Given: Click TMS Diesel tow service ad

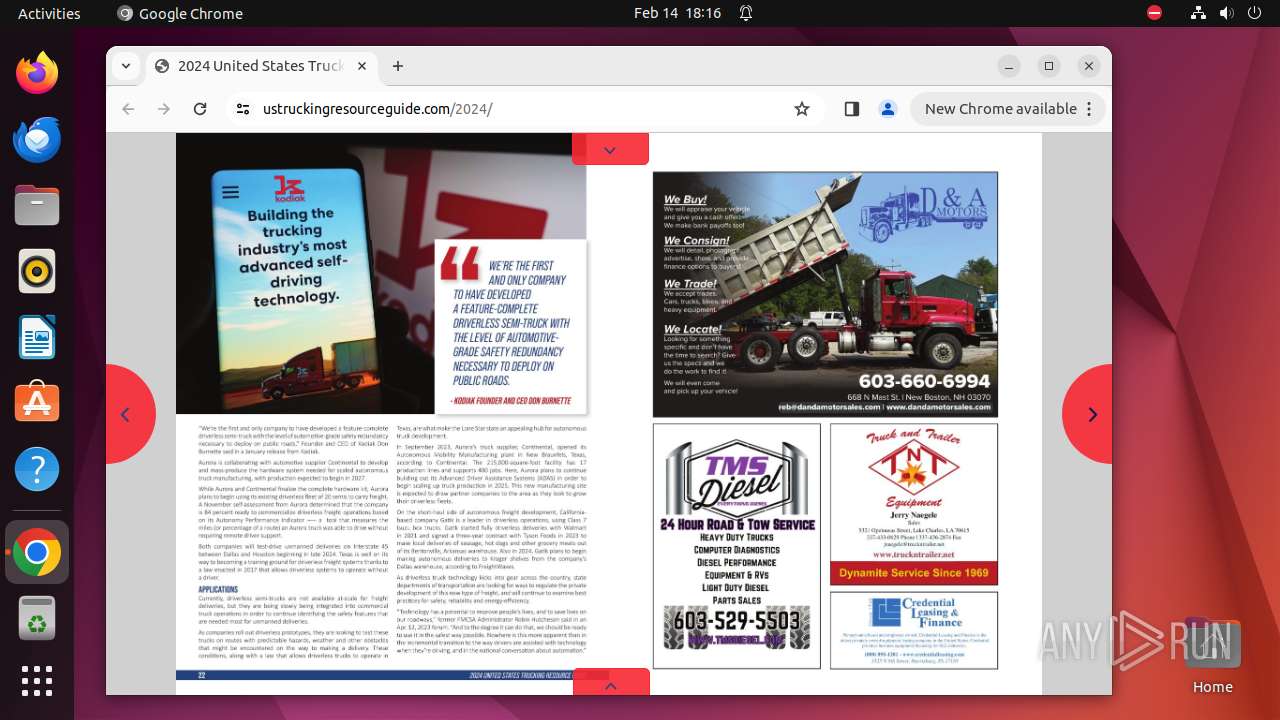Looking at the screenshot, I should [x=737, y=546].
